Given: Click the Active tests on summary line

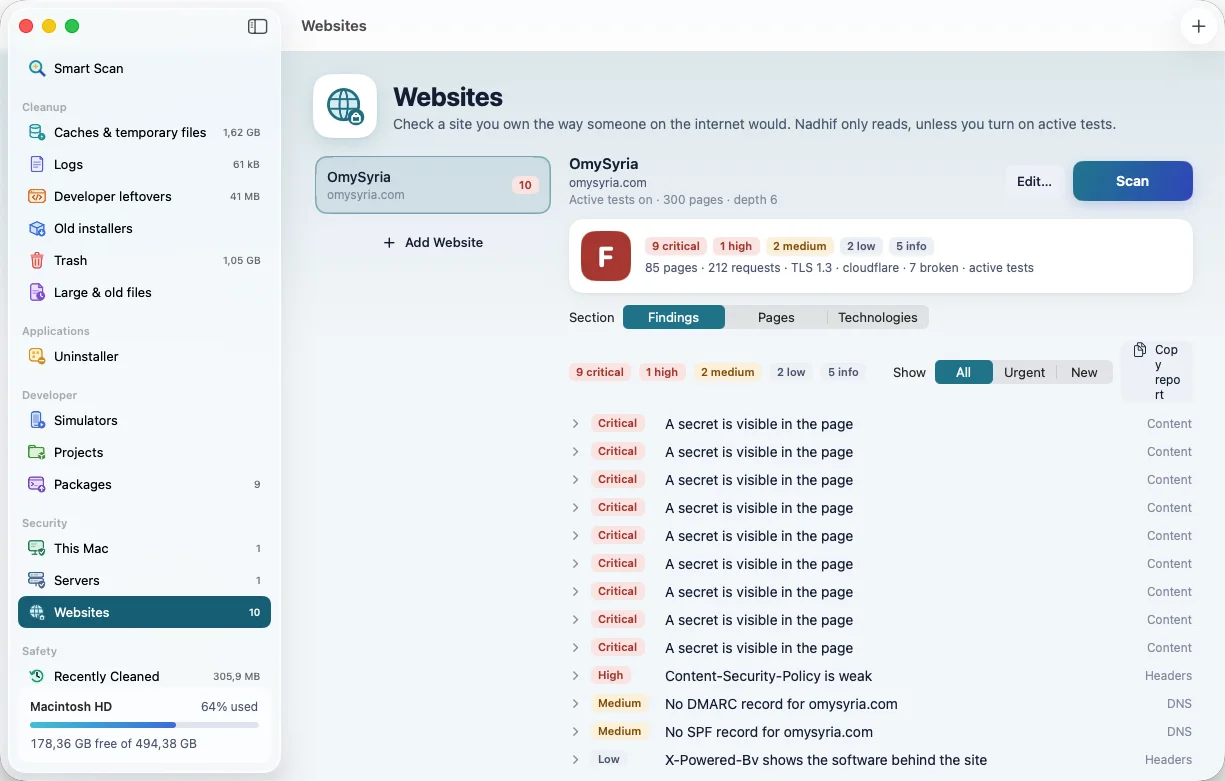Looking at the screenshot, I should 673,200.
